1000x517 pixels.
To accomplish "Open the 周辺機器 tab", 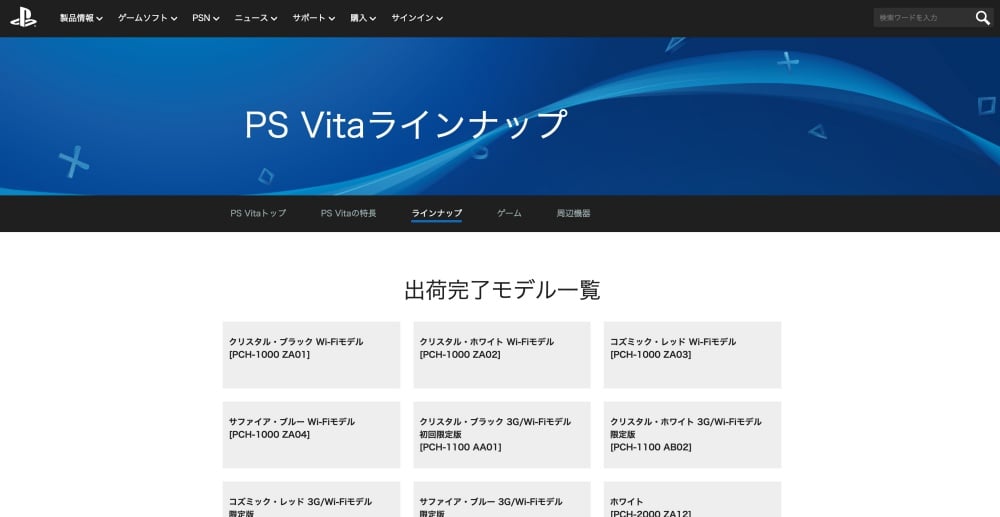I will coord(573,213).
